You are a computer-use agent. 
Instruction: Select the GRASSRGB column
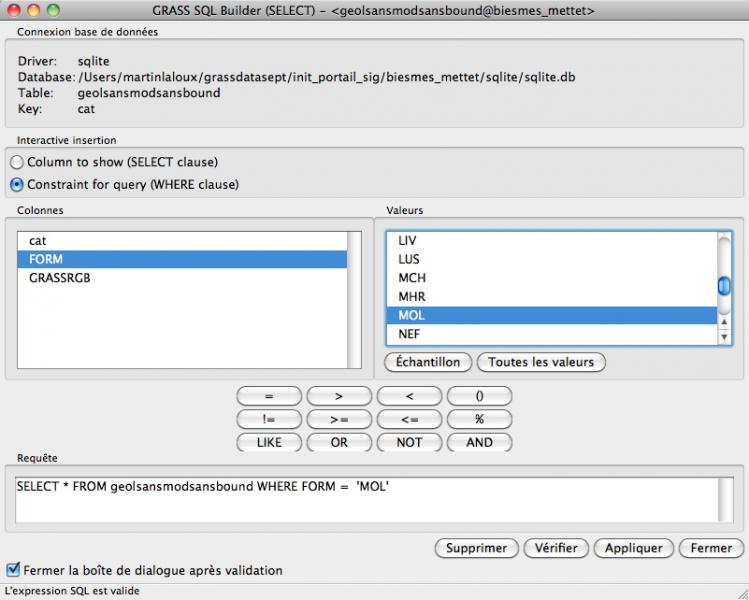[60, 278]
